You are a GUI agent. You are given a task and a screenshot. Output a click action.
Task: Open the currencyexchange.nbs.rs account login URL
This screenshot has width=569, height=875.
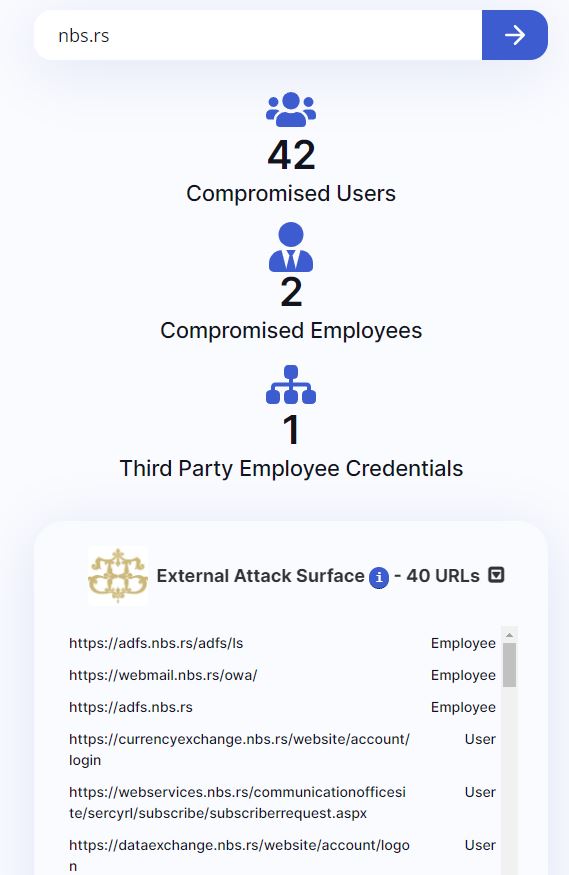[x=239, y=749]
